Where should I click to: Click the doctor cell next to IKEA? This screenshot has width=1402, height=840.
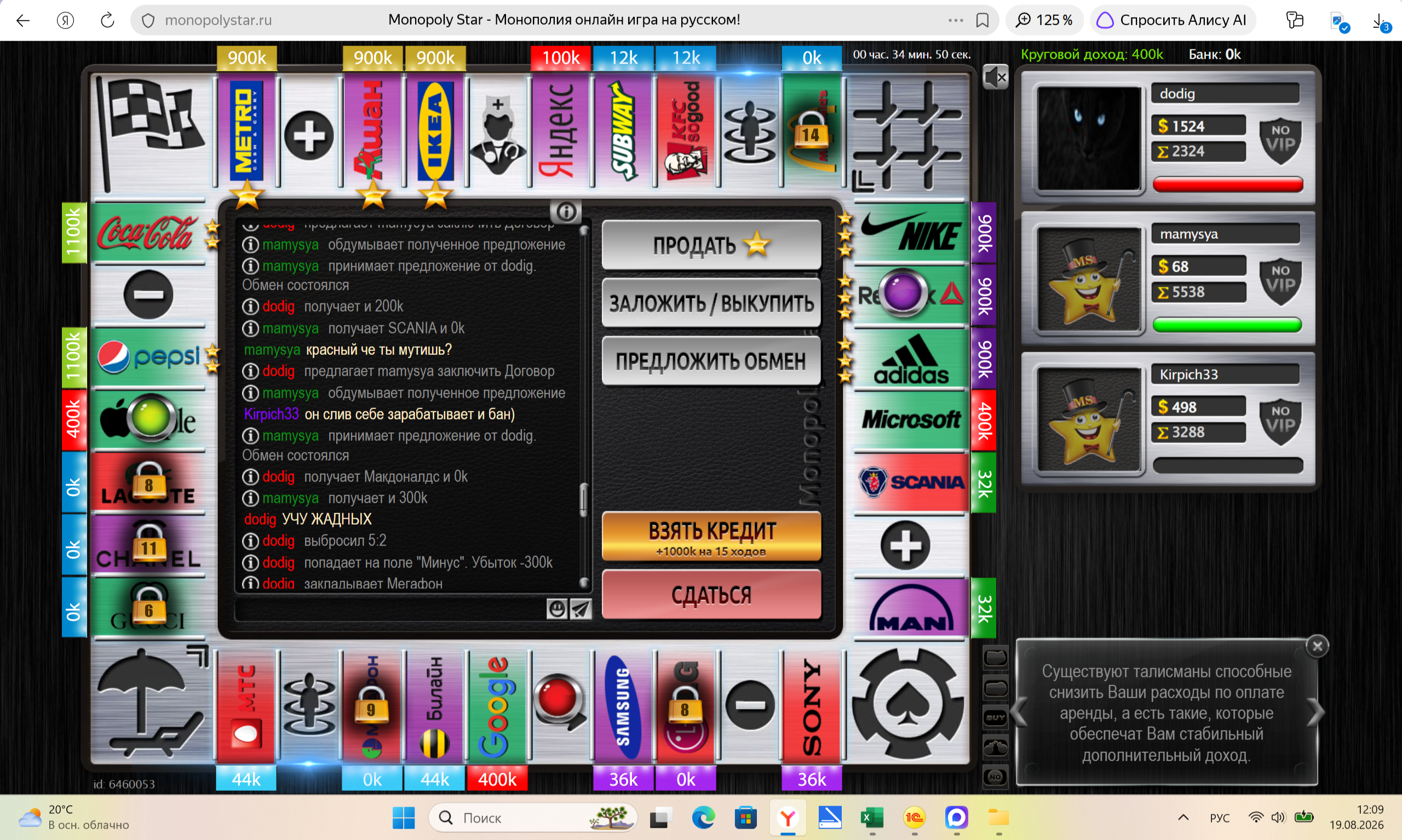click(x=497, y=131)
